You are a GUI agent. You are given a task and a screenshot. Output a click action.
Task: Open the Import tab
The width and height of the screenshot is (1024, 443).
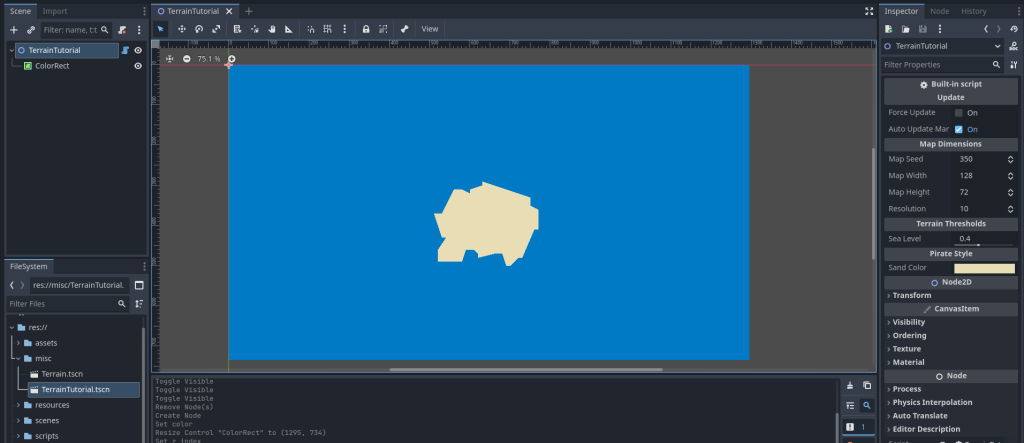point(55,11)
